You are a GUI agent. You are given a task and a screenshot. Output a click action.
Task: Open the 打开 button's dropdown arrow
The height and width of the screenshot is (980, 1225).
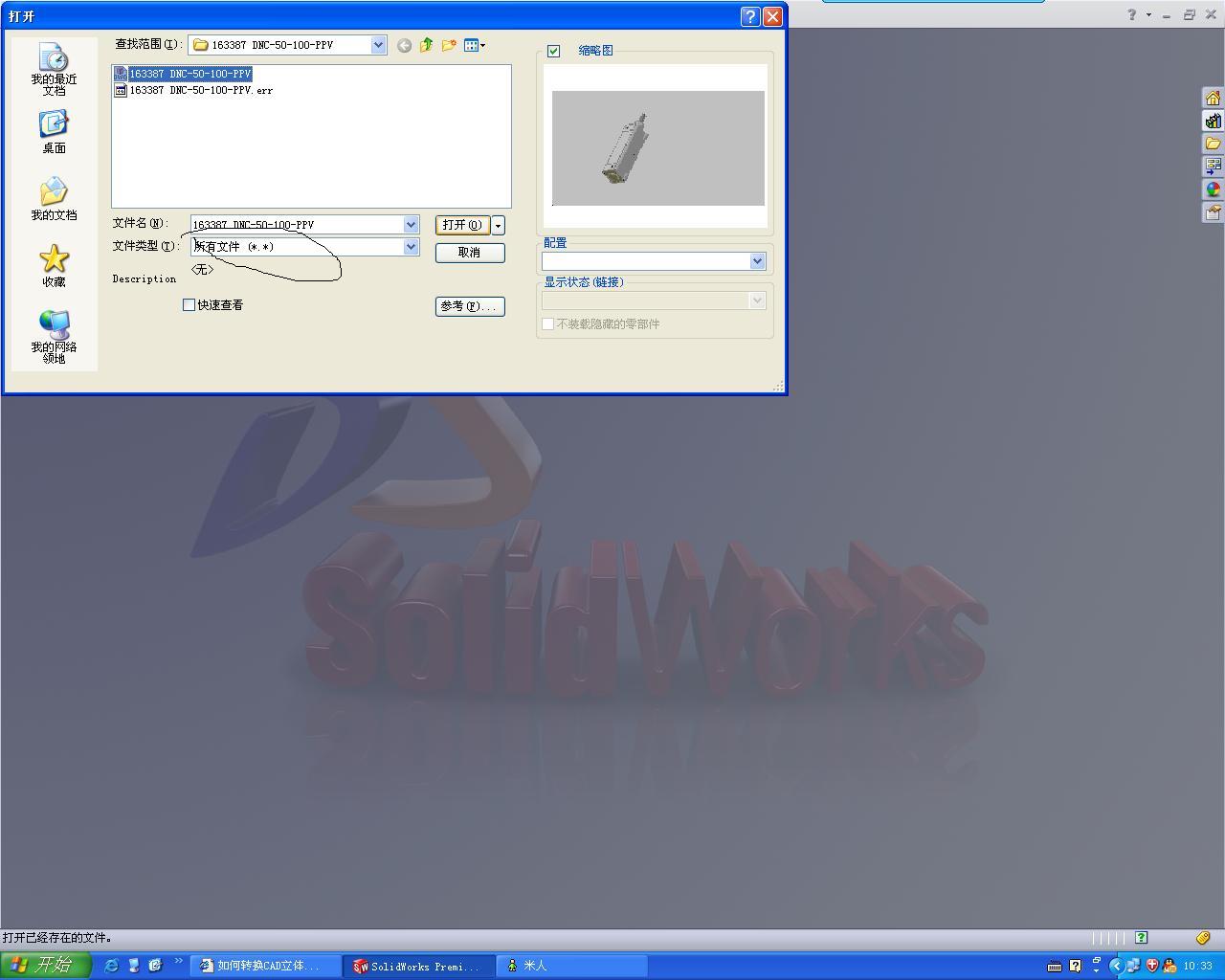[x=498, y=225]
